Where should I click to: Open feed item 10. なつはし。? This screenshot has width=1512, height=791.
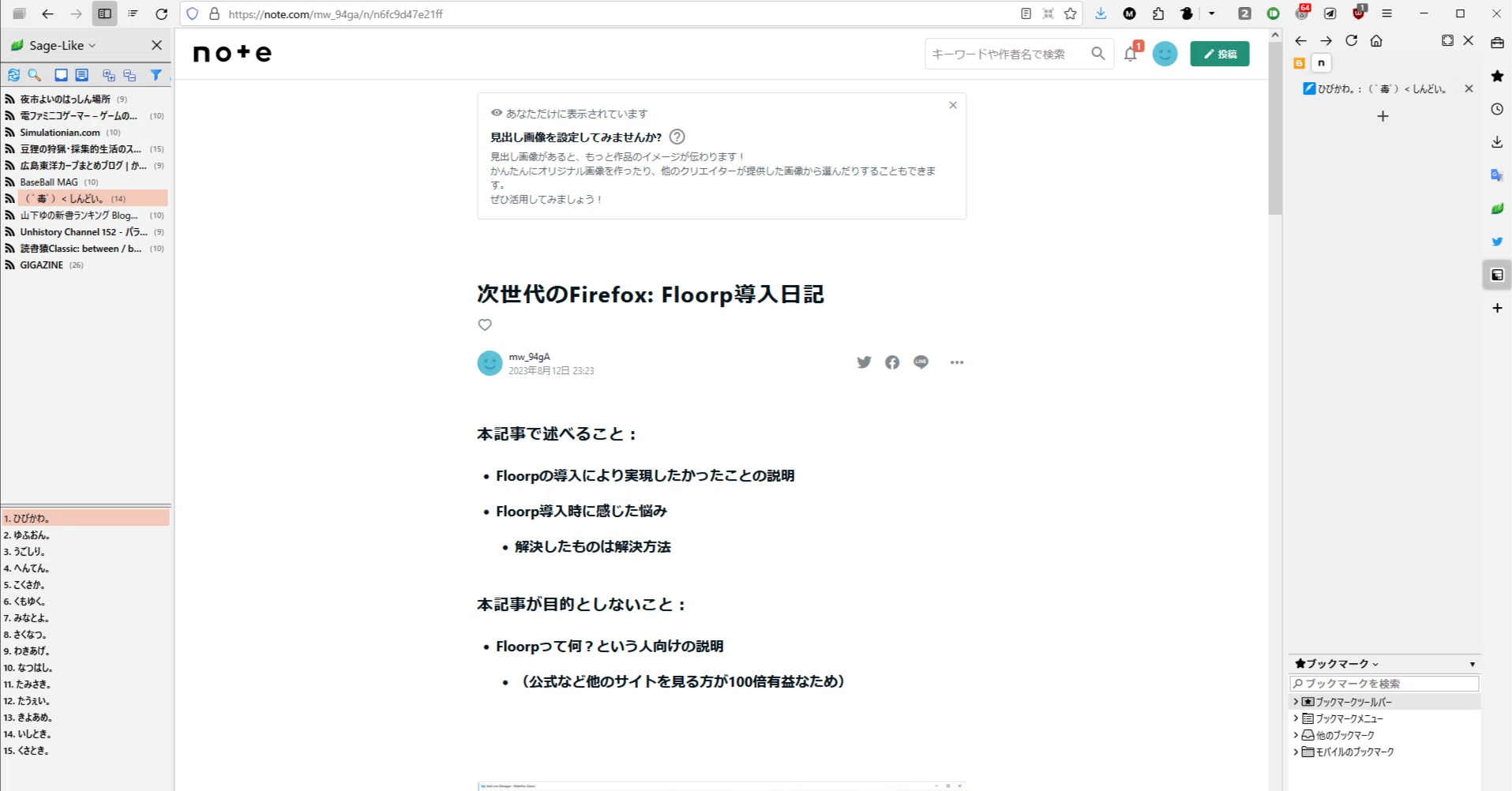85,668
